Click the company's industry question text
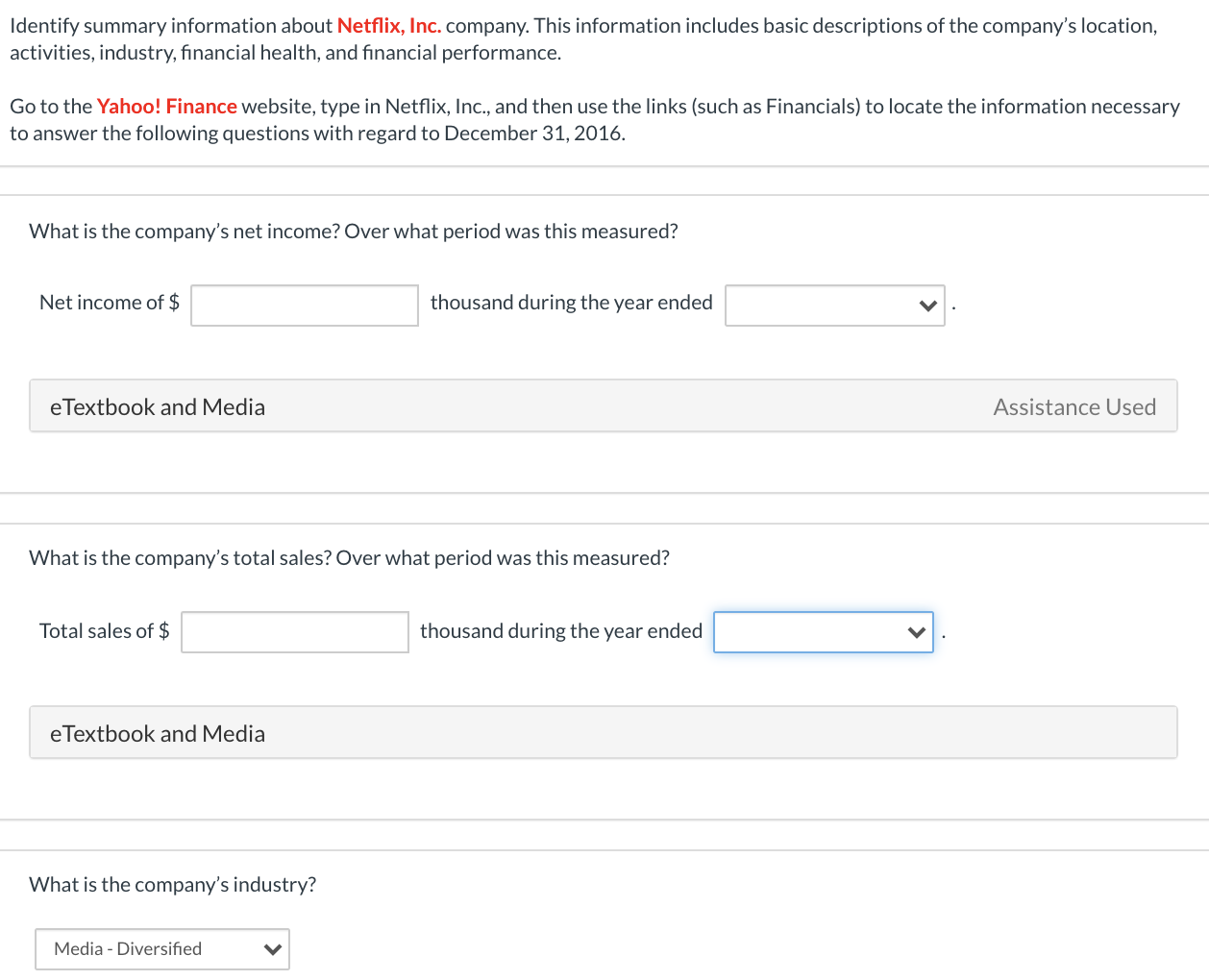 pos(173,885)
